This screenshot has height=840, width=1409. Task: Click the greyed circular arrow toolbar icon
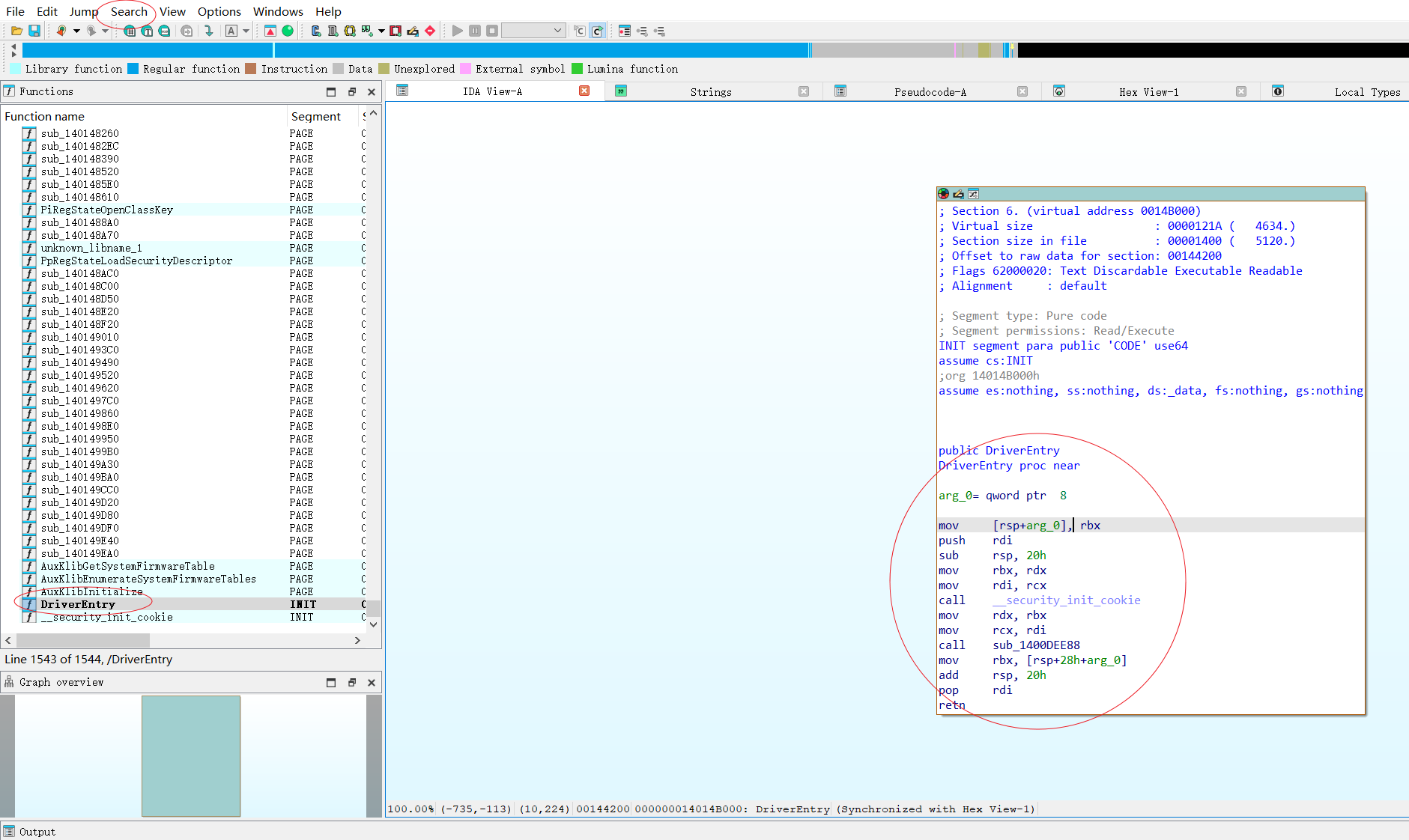[187, 31]
